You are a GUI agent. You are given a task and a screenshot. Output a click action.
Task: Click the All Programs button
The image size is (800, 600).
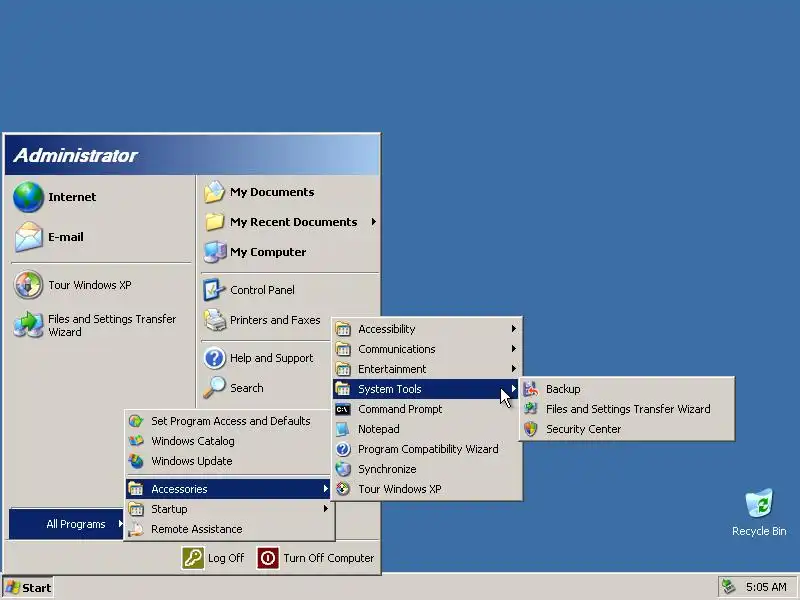(x=66, y=524)
